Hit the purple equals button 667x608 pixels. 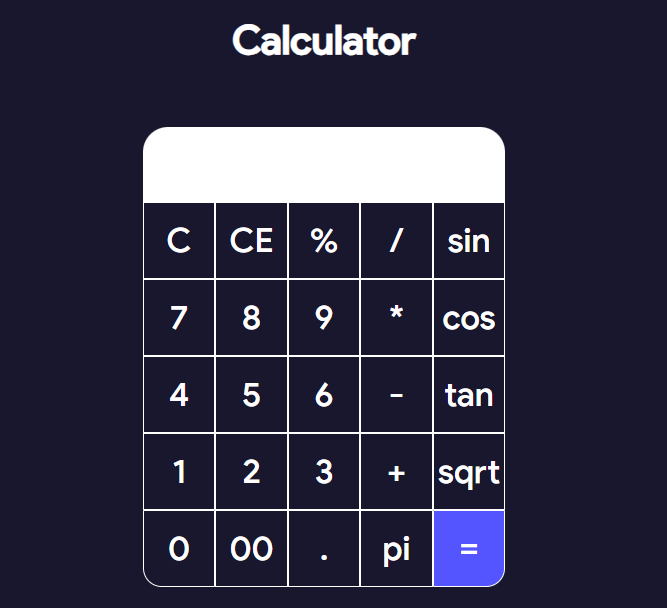tap(469, 549)
